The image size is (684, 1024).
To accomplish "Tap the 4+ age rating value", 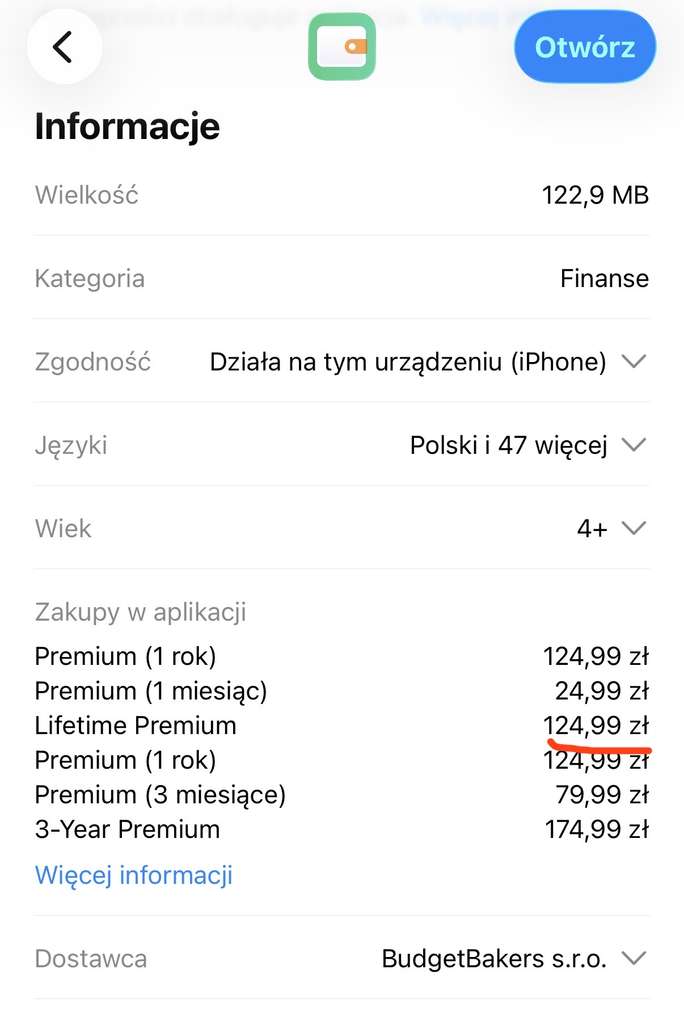I will pyautogui.click(x=592, y=528).
